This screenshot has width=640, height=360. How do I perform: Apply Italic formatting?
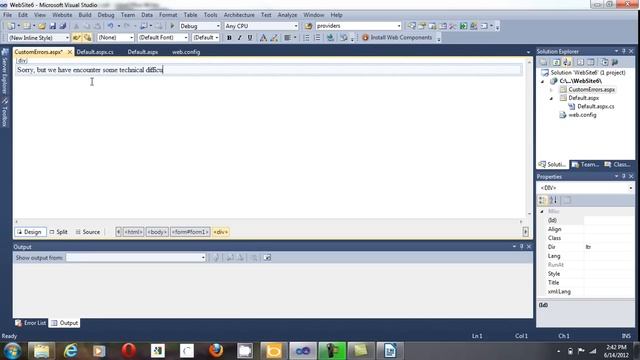(x=240, y=38)
